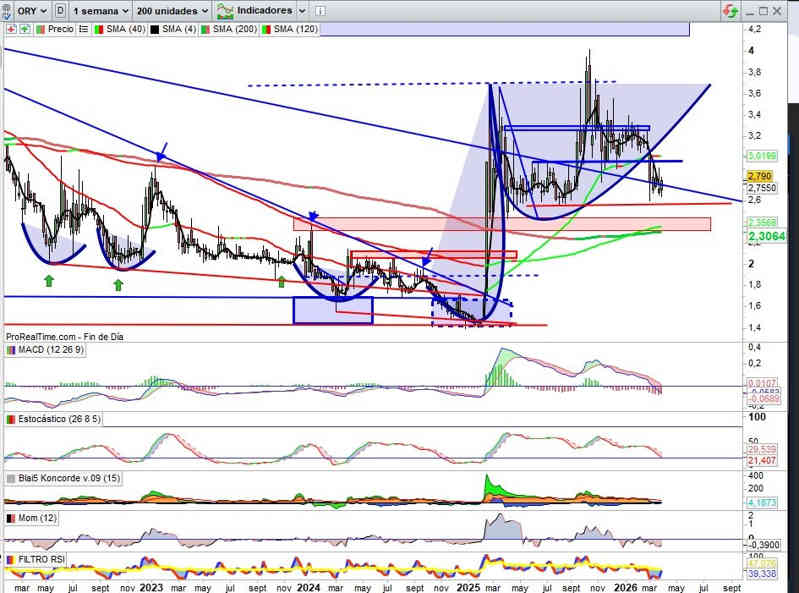Click the SMA (4) black color swatch
Screen dimensions: 799x593
153,29
